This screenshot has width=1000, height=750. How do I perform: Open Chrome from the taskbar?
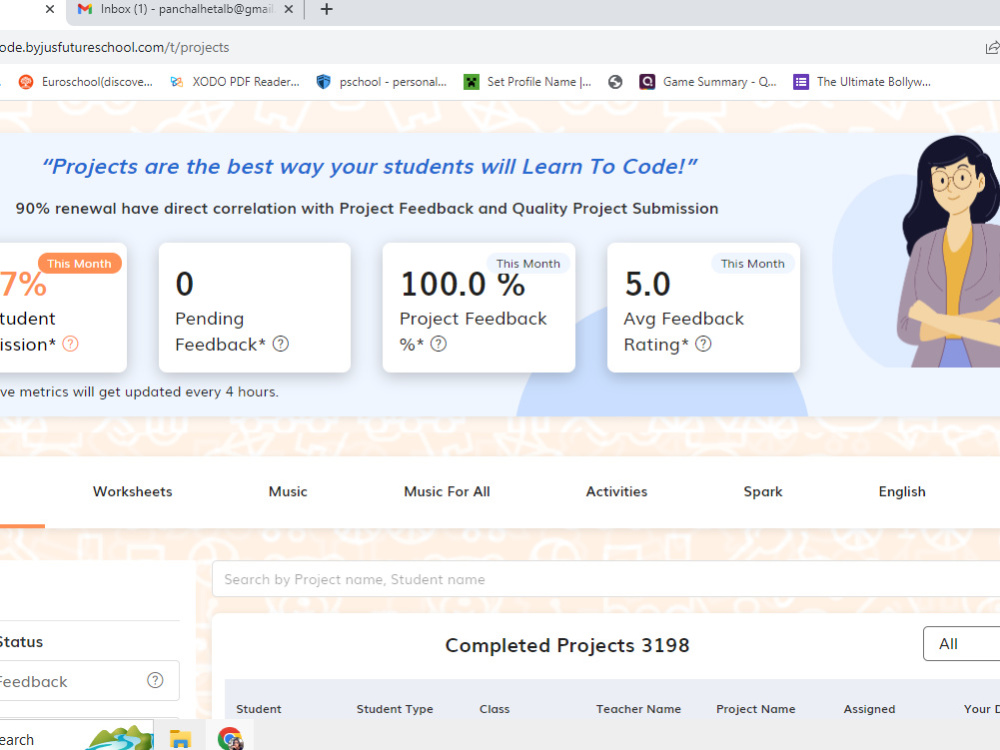[230, 739]
